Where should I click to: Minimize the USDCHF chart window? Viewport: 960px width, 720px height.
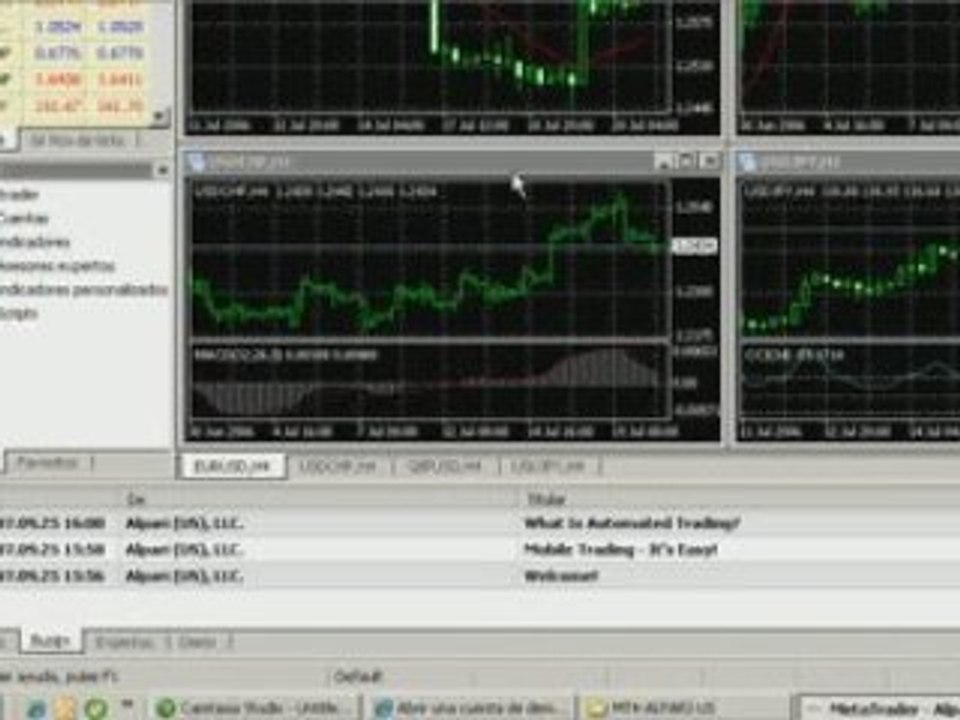pos(664,162)
